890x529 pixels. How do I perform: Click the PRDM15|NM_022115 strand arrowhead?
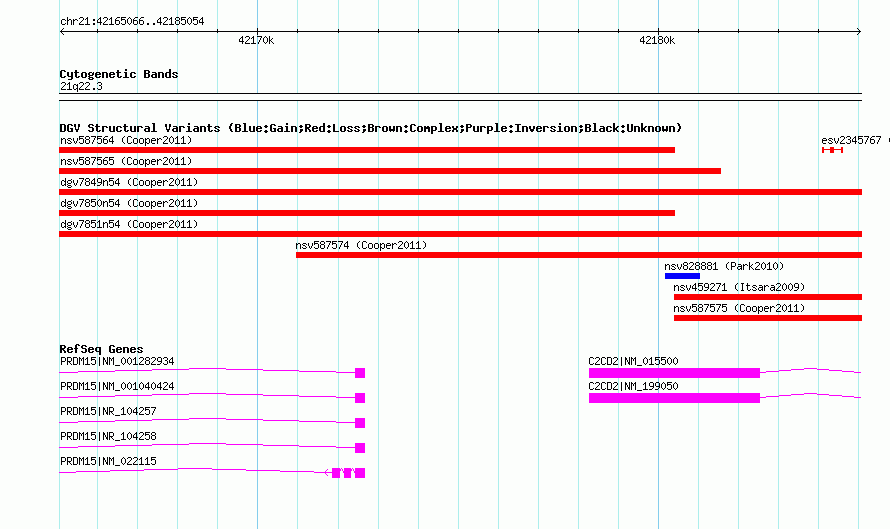[x=327, y=472]
